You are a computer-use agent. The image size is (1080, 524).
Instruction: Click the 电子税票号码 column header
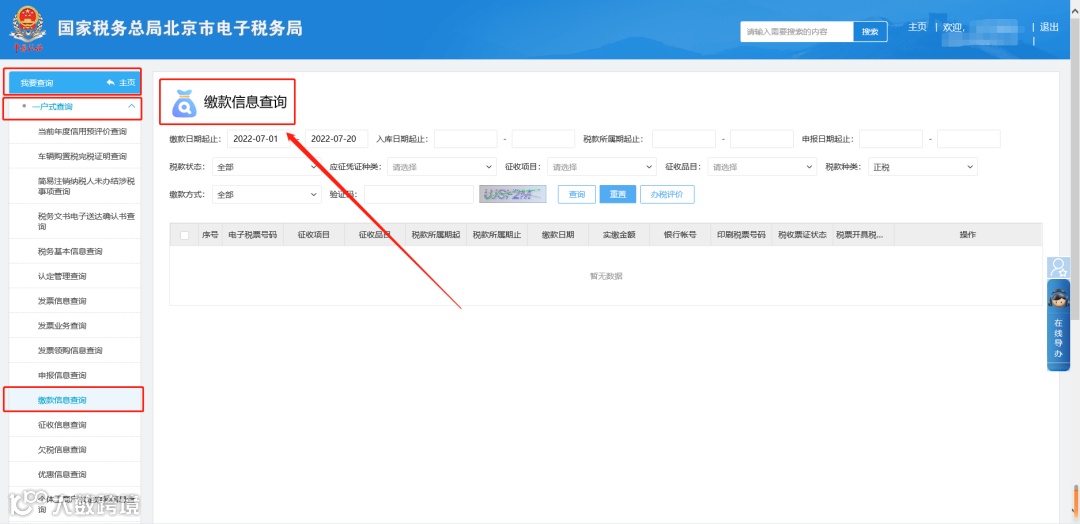tap(252, 235)
